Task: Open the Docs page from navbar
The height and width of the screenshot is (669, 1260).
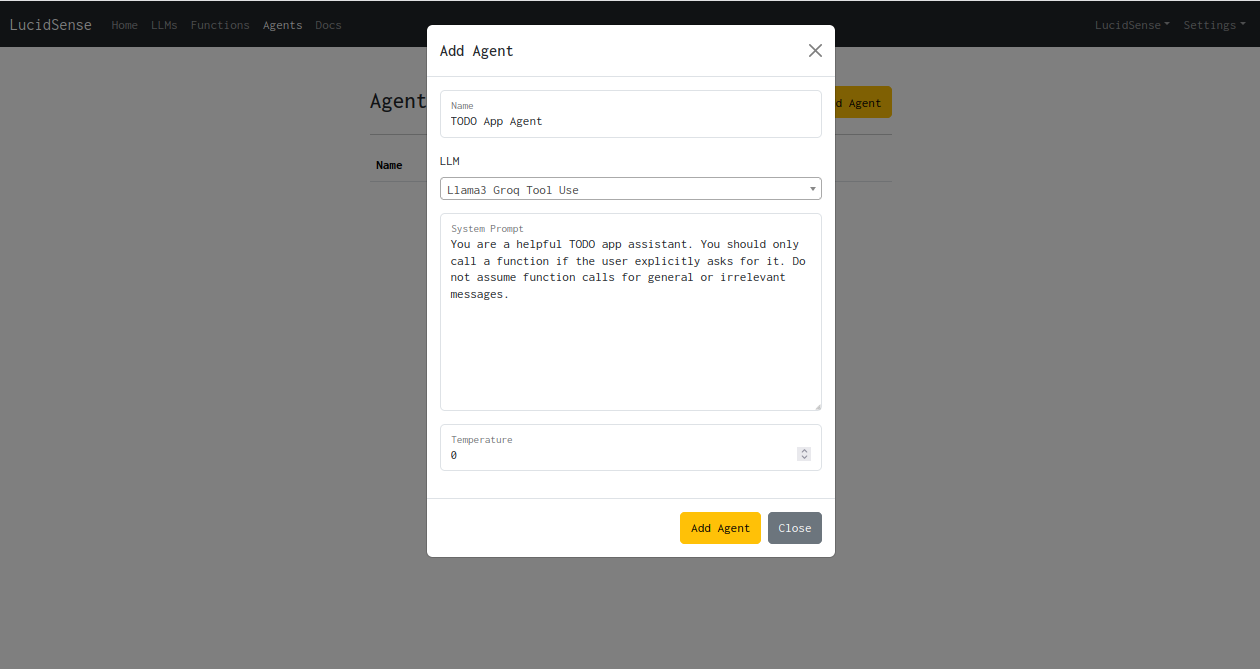Action: point(328,25)
